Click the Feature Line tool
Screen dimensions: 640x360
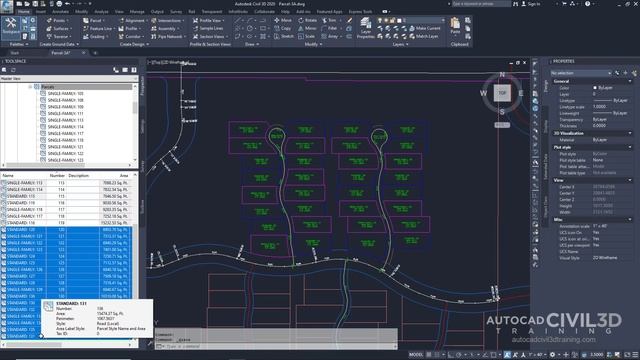point(98,29)
